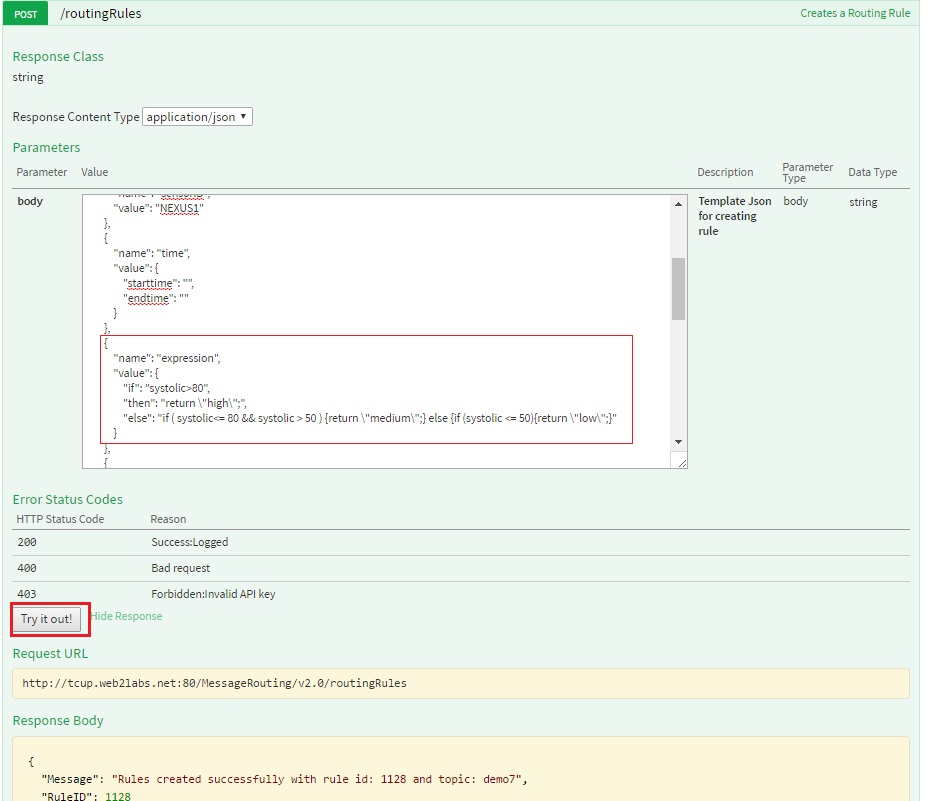Click the Creates a Routing Rule link

(x=854, y=14)
